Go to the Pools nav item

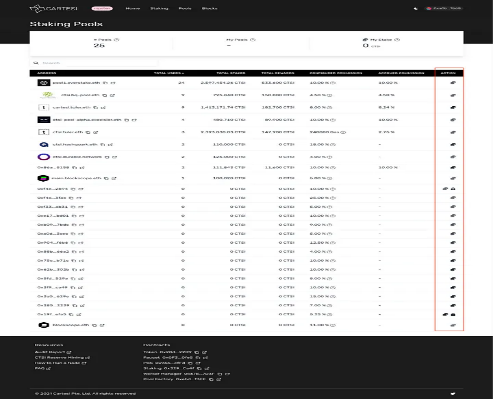point(185,8)
